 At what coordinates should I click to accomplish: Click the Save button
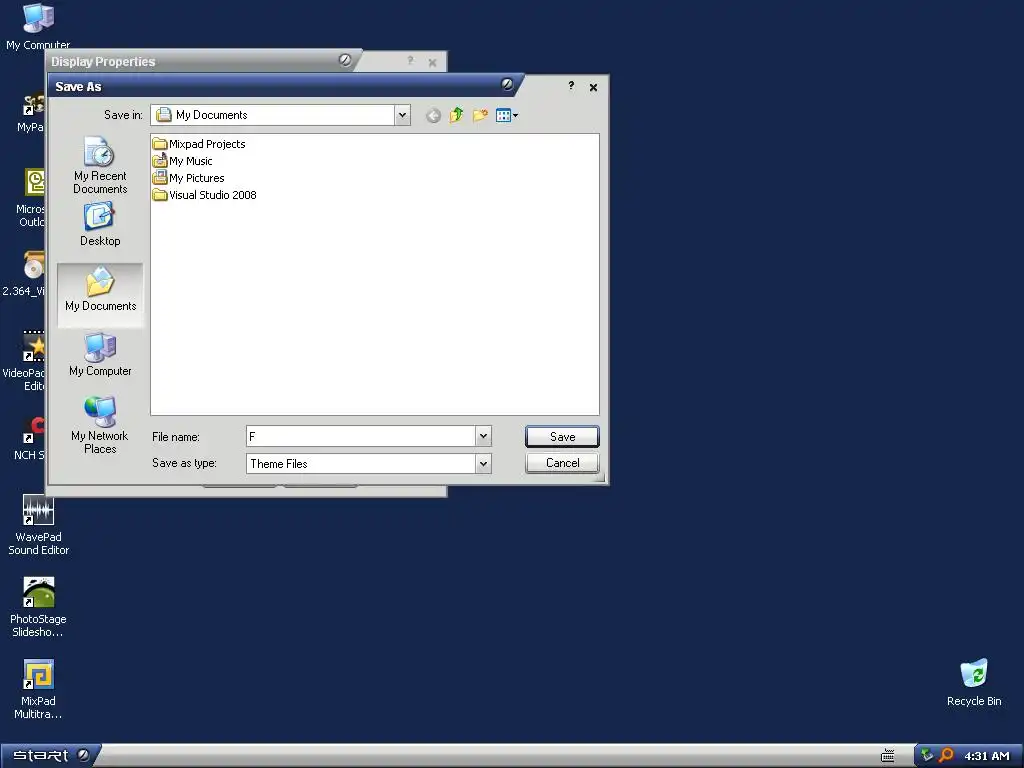click(x=562, y=436)
